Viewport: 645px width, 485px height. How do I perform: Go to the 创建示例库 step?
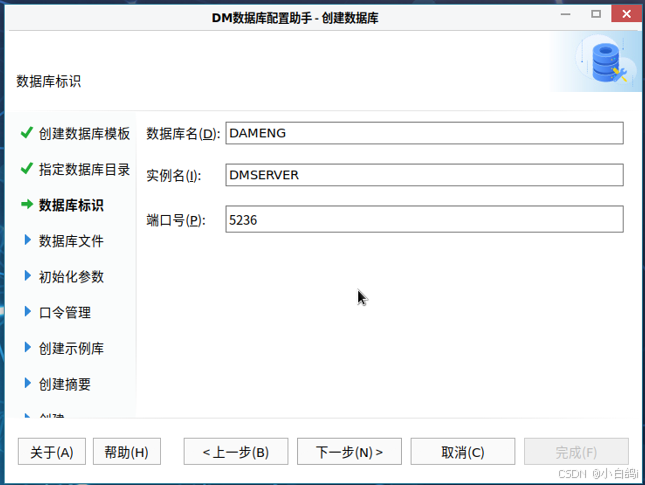point(71,348)
